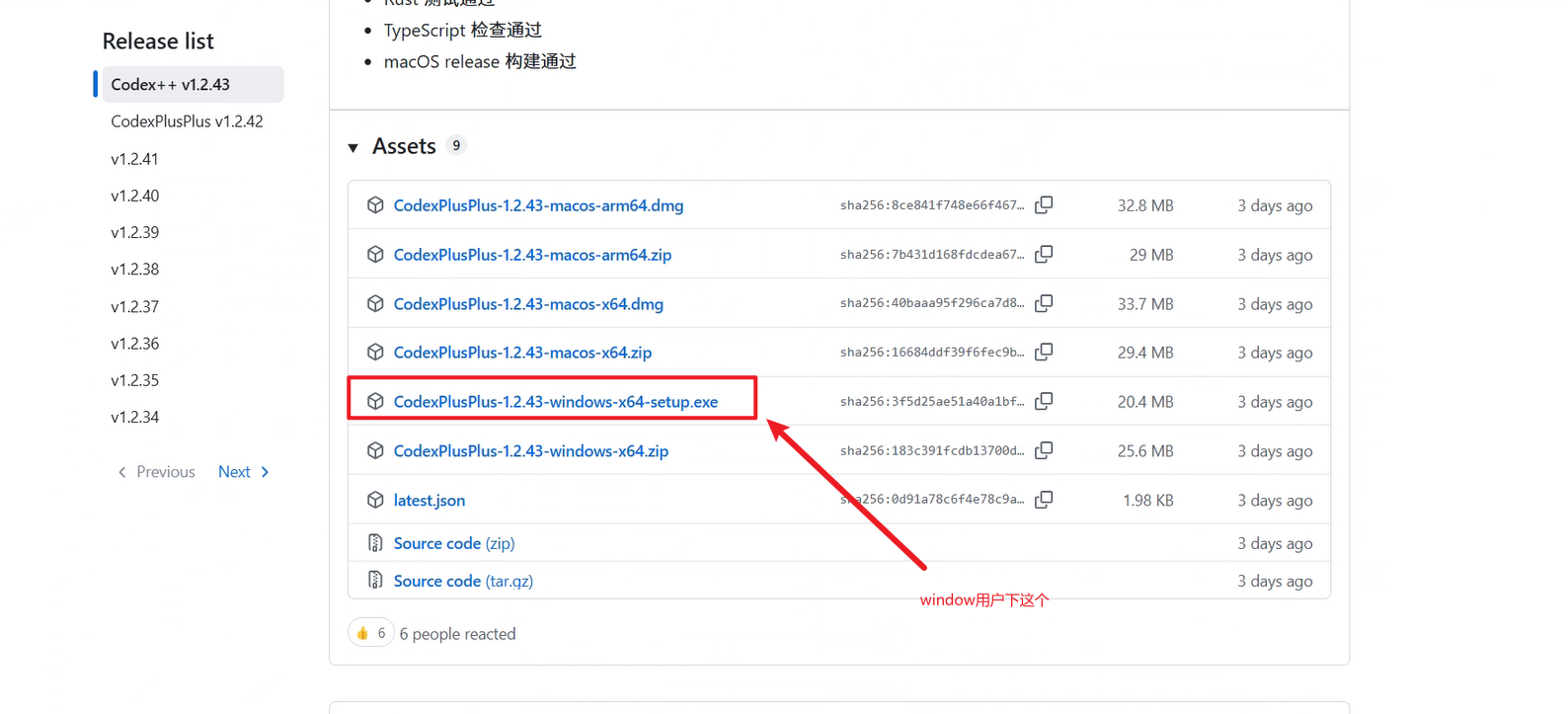Copy SHA256 of macos-arm64.dmg asset
This screenshot has width=1568, height=714.
1044,204
